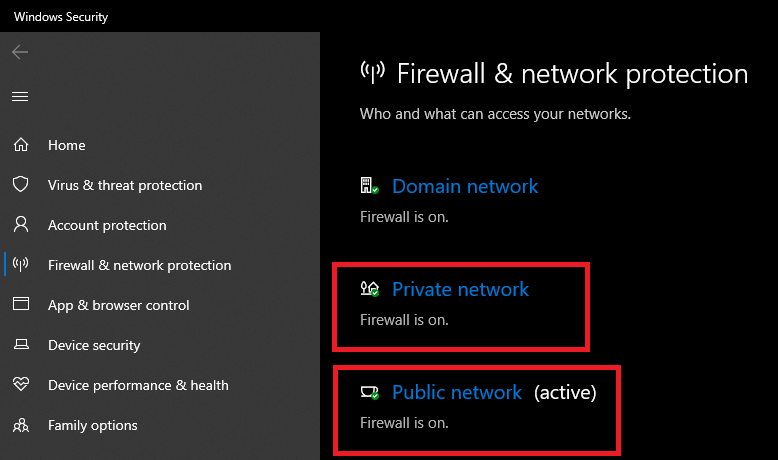
Task: Click the Account protection person icon
Action: tap(20, 225)
